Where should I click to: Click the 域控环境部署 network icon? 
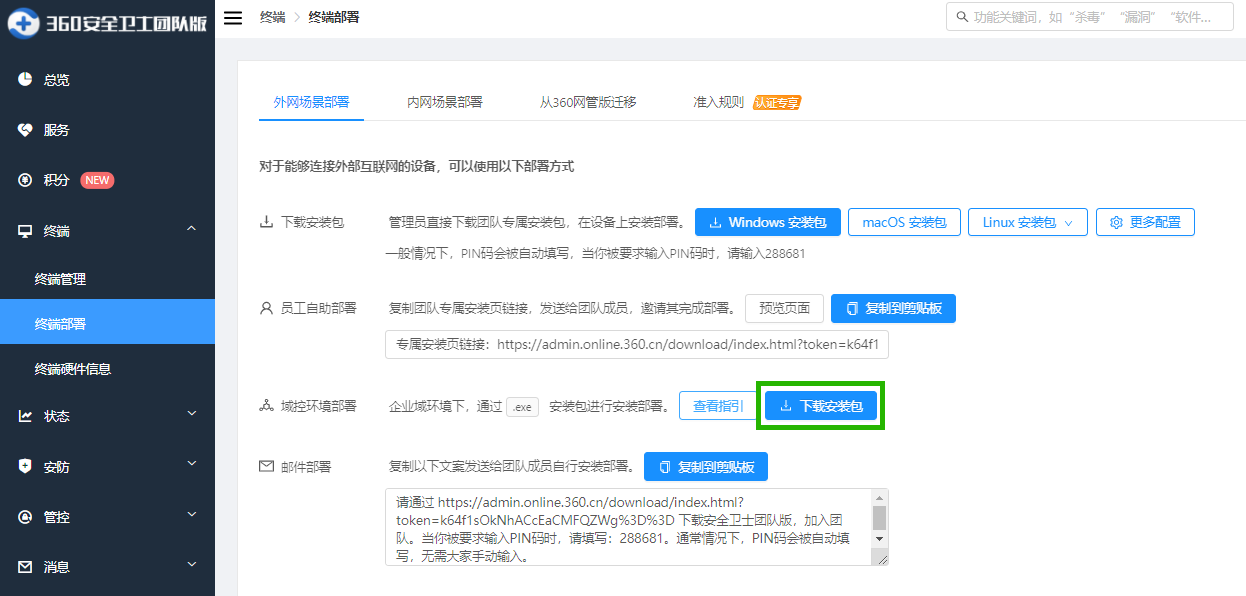pyautogui.click(x=267, y=406)
